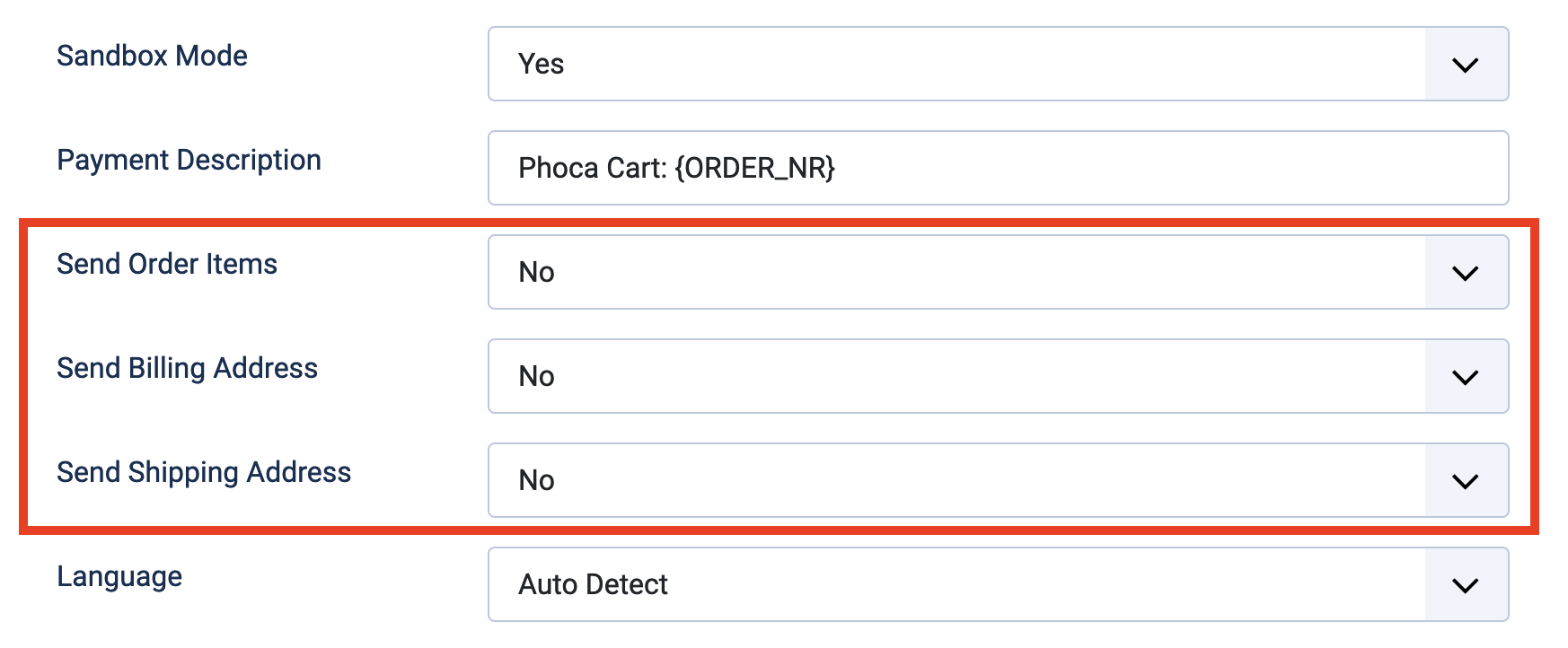This screenshot has width=1568, height=648.
Task: Click the Payment Description label
Action: (189, 160)
